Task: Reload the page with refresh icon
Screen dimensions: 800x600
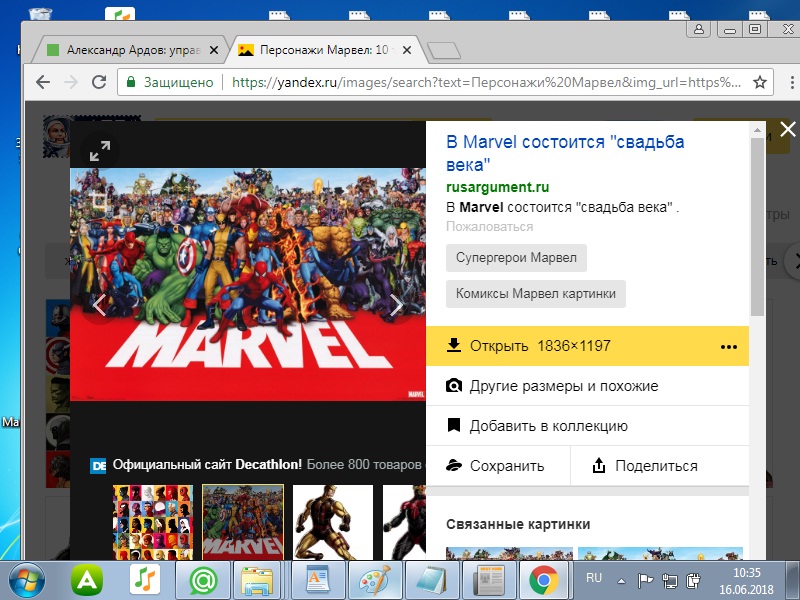Action: [x=99, y=82]
